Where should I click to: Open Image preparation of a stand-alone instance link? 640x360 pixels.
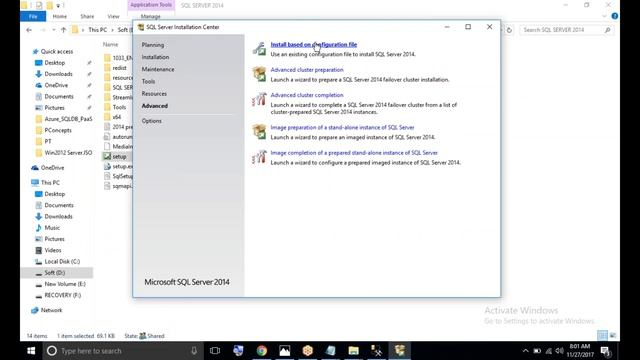[342, 127]
